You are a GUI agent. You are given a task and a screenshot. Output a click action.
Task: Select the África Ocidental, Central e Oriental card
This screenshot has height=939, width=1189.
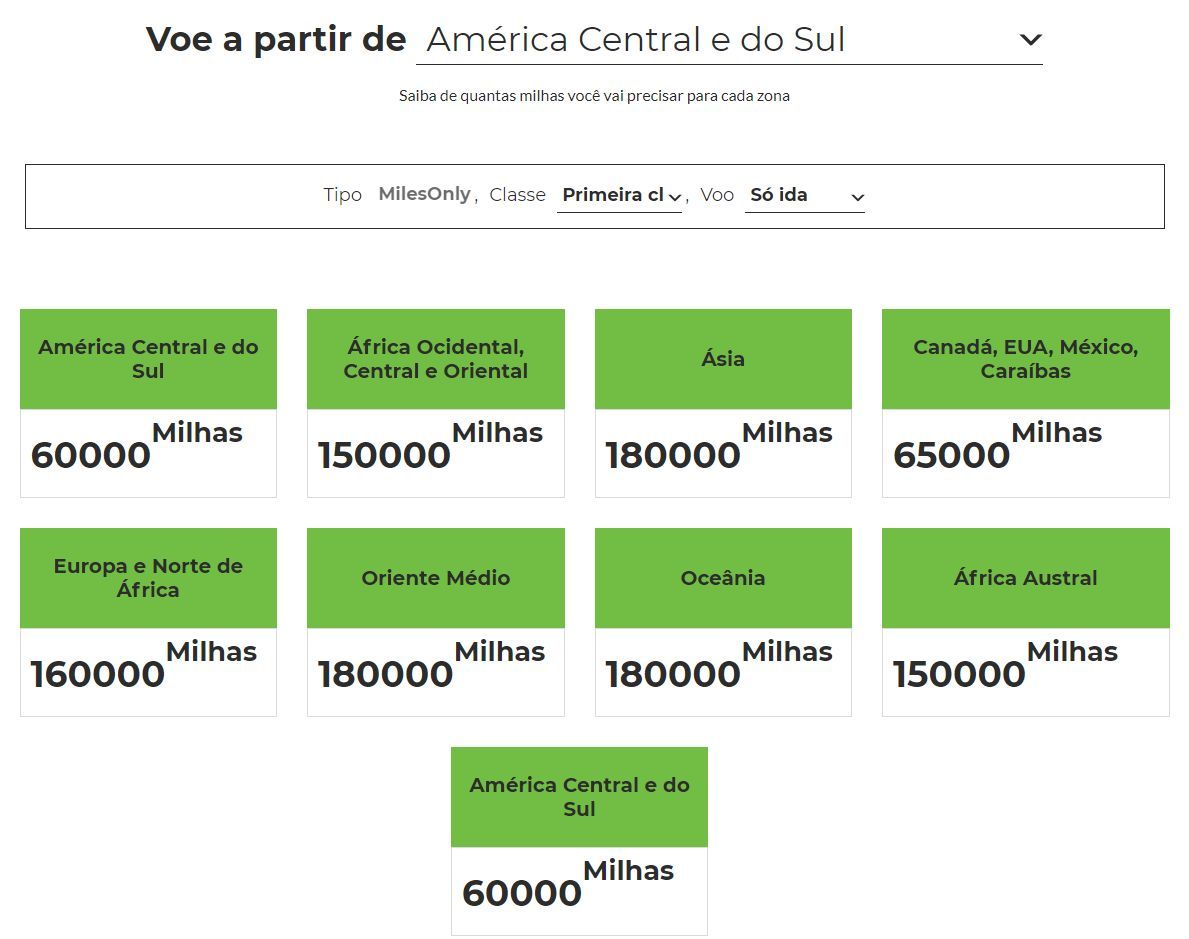click(x=436, y=403)
